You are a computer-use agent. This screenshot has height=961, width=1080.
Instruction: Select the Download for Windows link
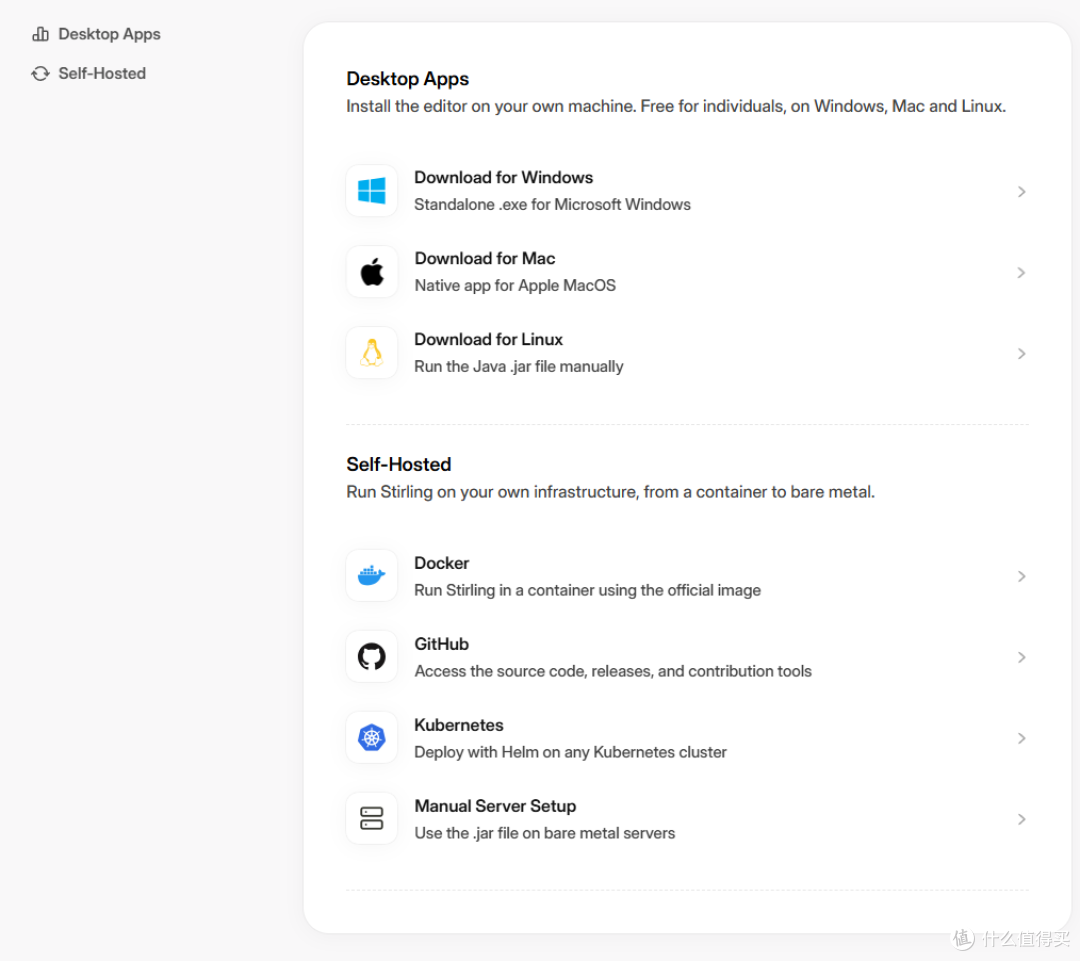coord(503,177)
